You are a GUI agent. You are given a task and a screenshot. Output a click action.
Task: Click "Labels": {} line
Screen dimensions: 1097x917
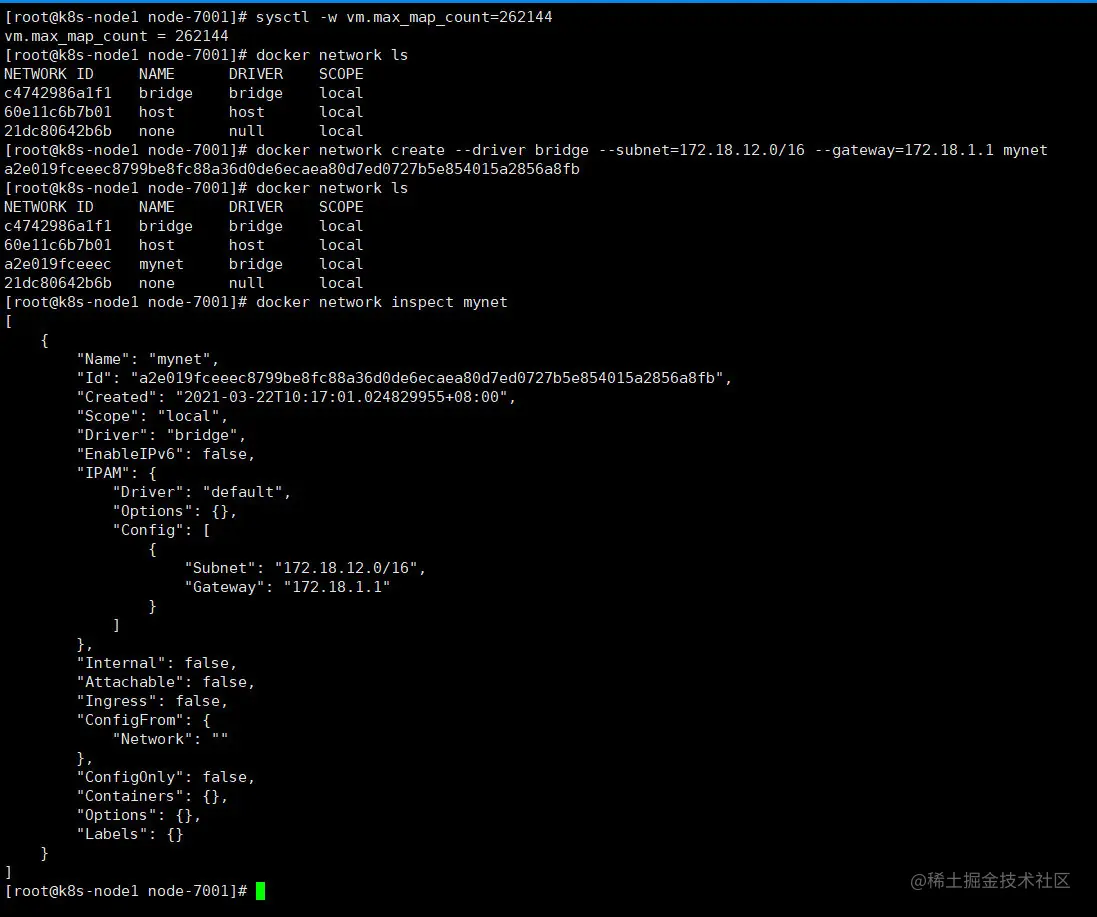point(129,834)
